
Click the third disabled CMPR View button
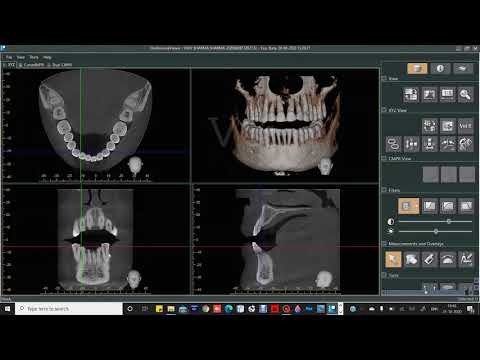[x=467, y=175]
